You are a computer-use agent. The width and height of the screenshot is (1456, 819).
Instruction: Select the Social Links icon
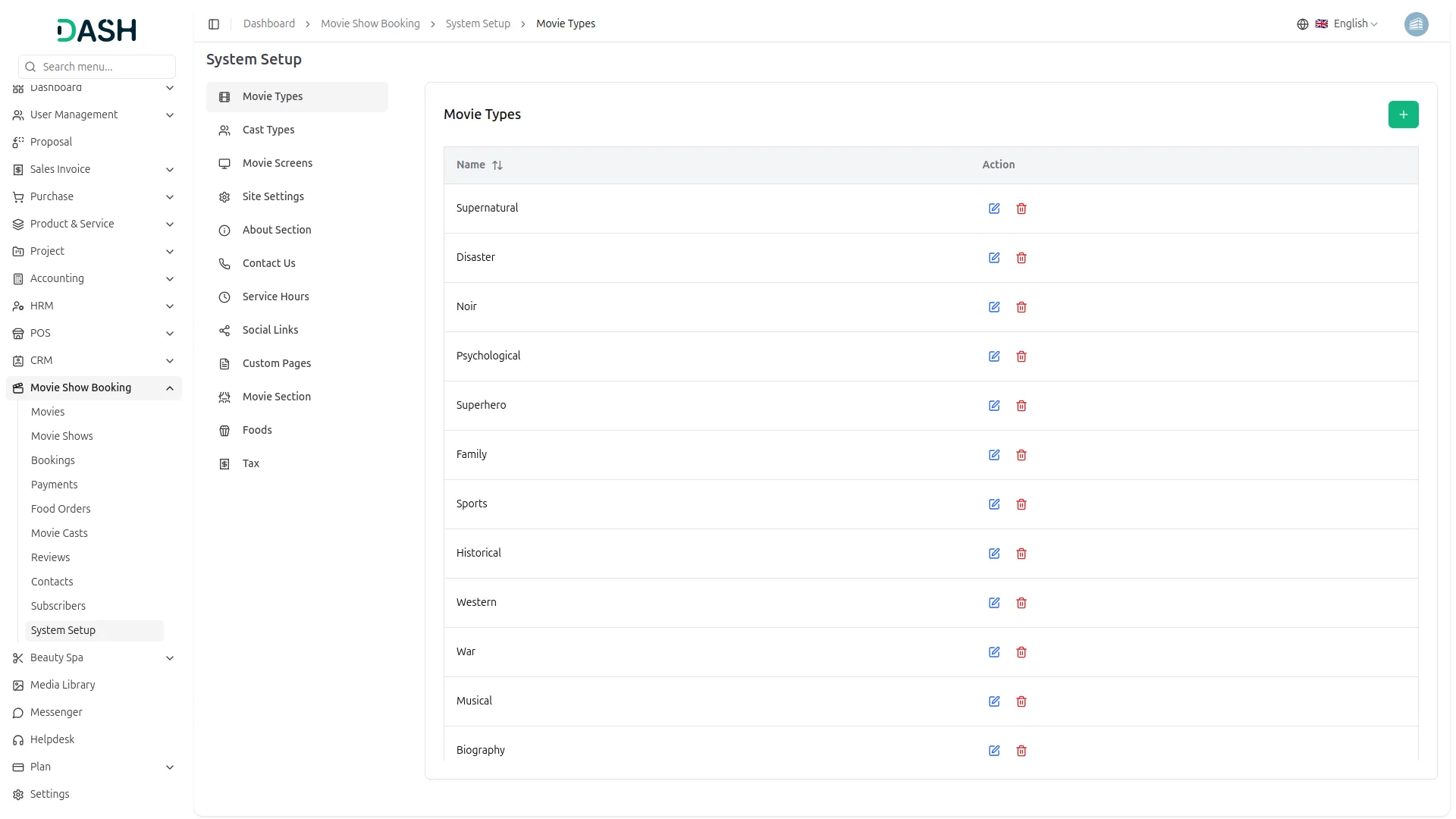point(224,330)
